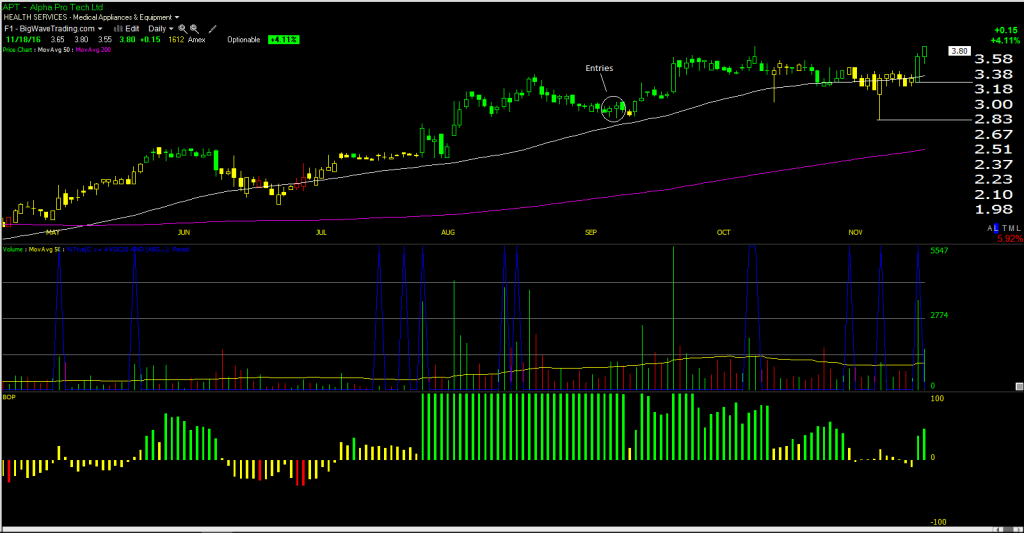
Task: Click the +4.11% green percent change box
Action: click(283, 40)
